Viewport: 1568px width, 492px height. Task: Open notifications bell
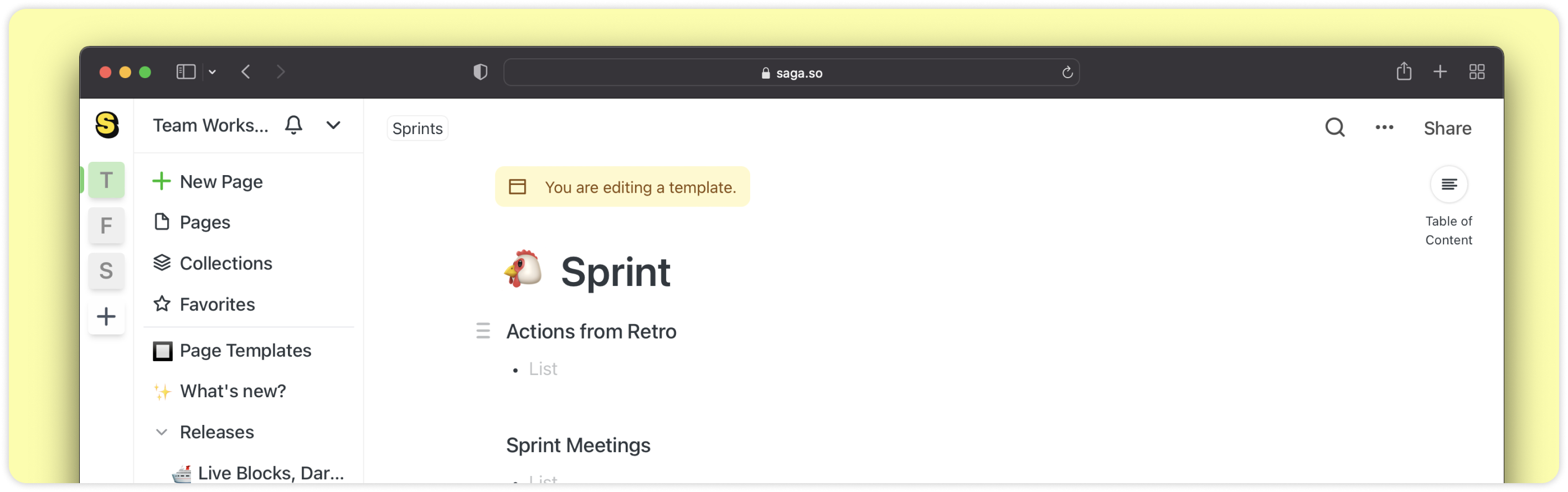[293, 125]
